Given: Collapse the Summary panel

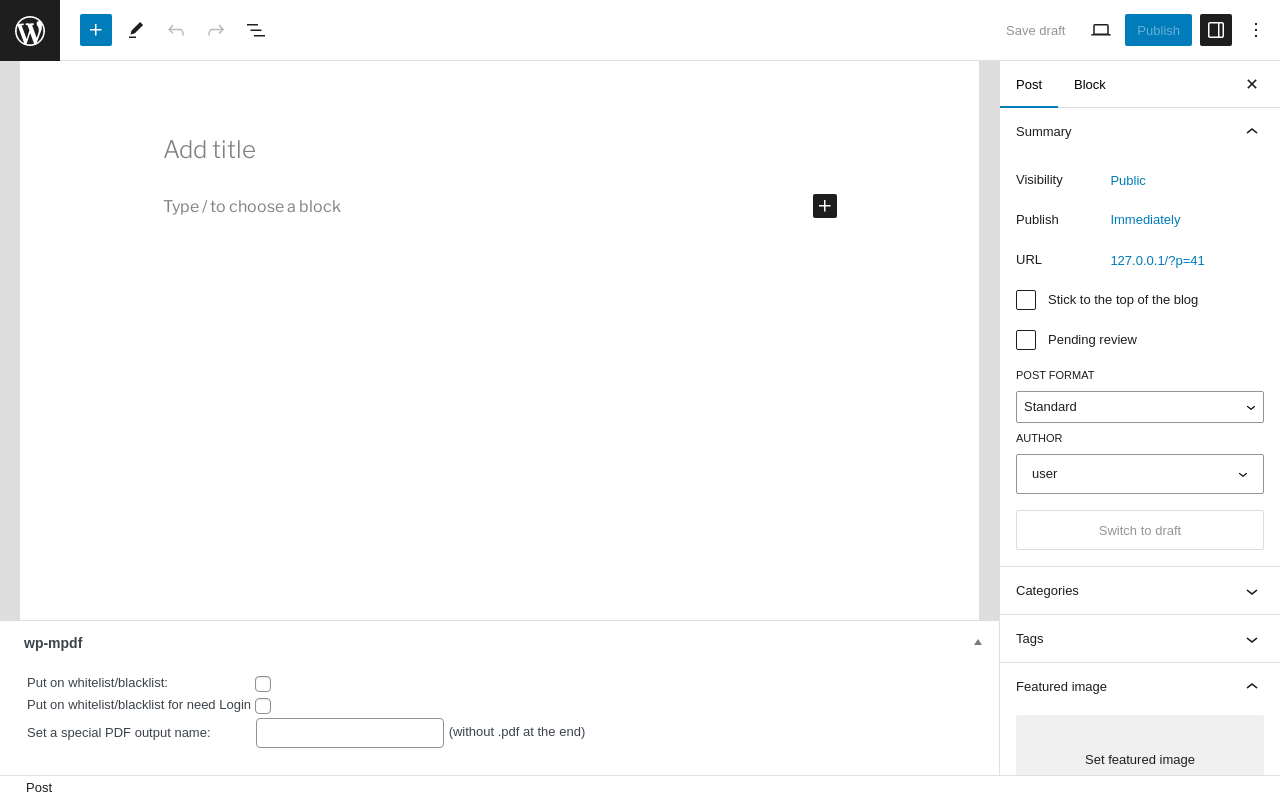Looking at the screenshot, I should click(x=1140, y=132).
